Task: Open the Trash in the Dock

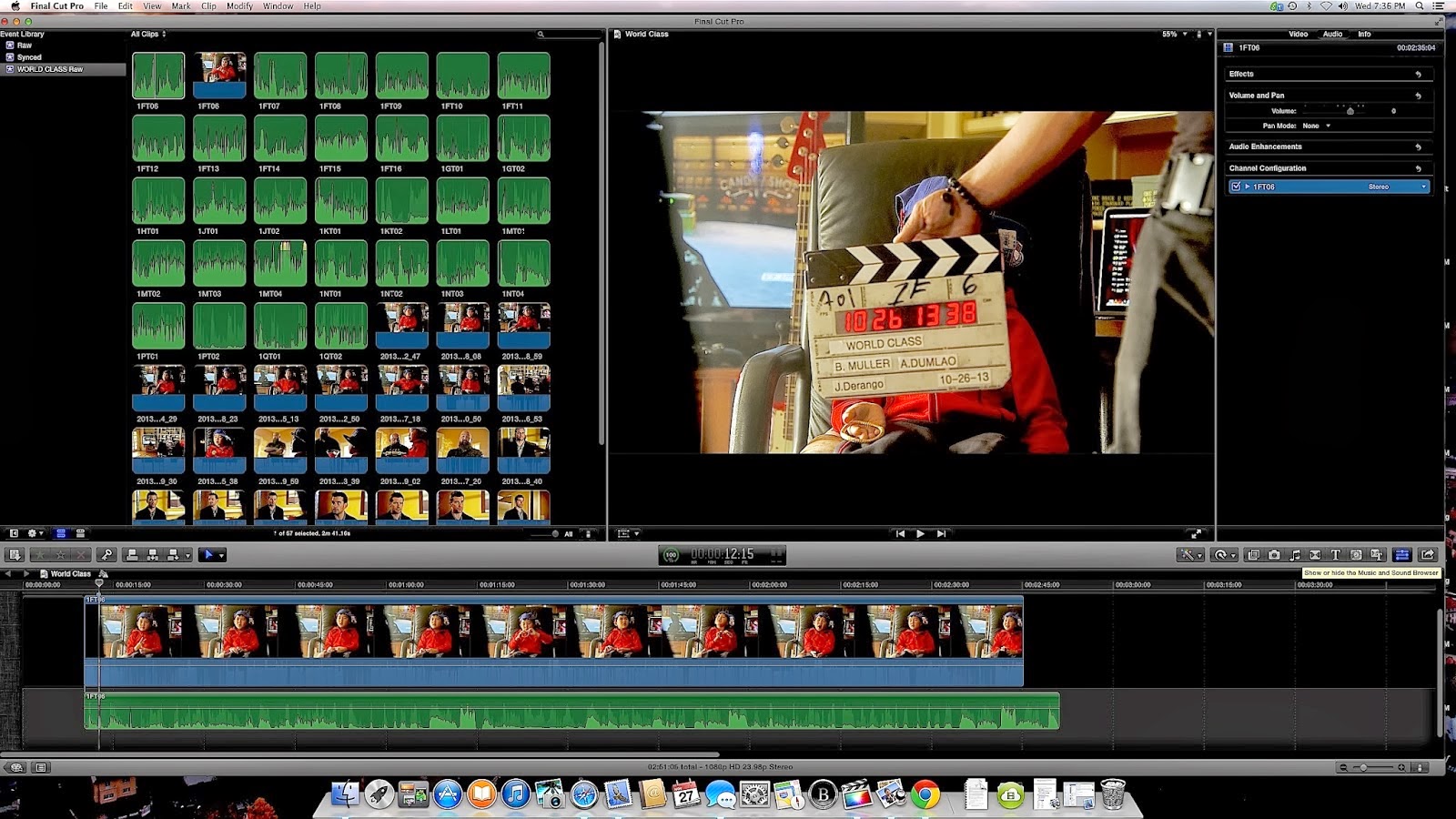Action: coord(1113,794)
